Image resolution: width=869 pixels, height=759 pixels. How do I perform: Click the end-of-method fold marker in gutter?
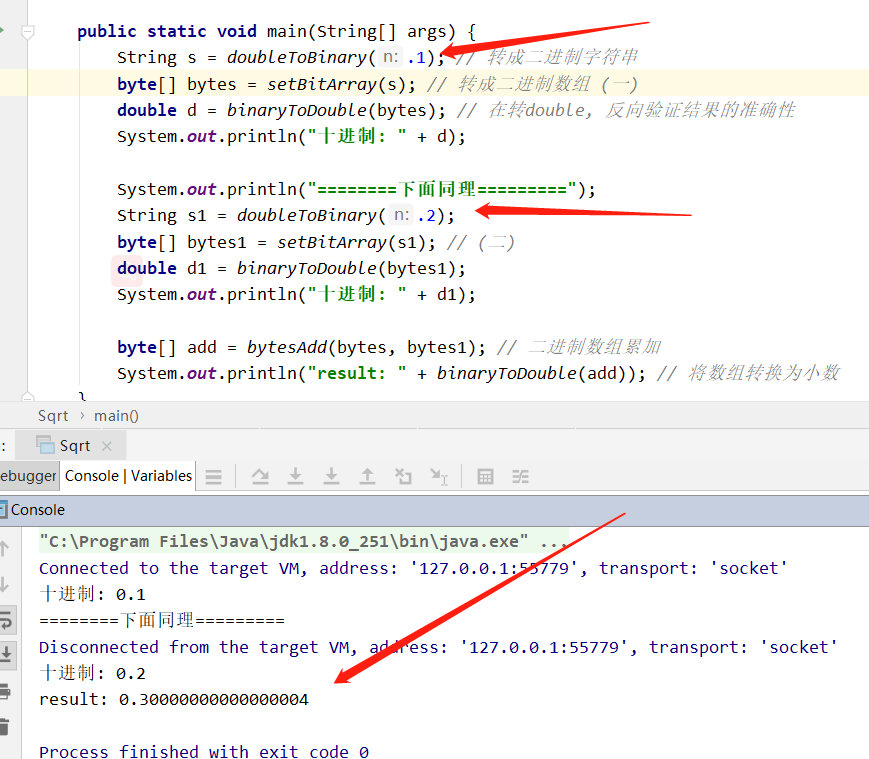point(27,396)
